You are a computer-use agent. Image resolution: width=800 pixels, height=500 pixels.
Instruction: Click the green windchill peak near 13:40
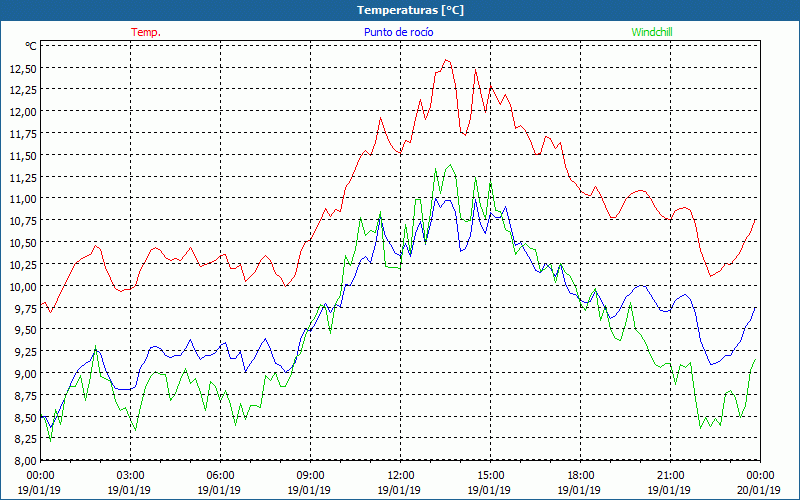[450, 165]
